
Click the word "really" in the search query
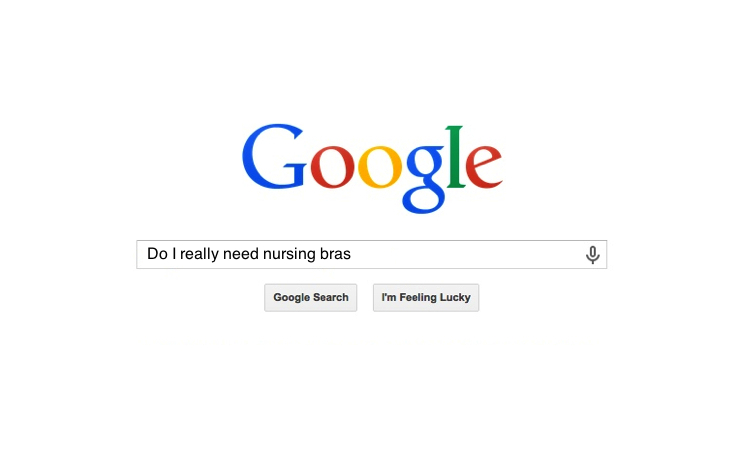point(199,254)
